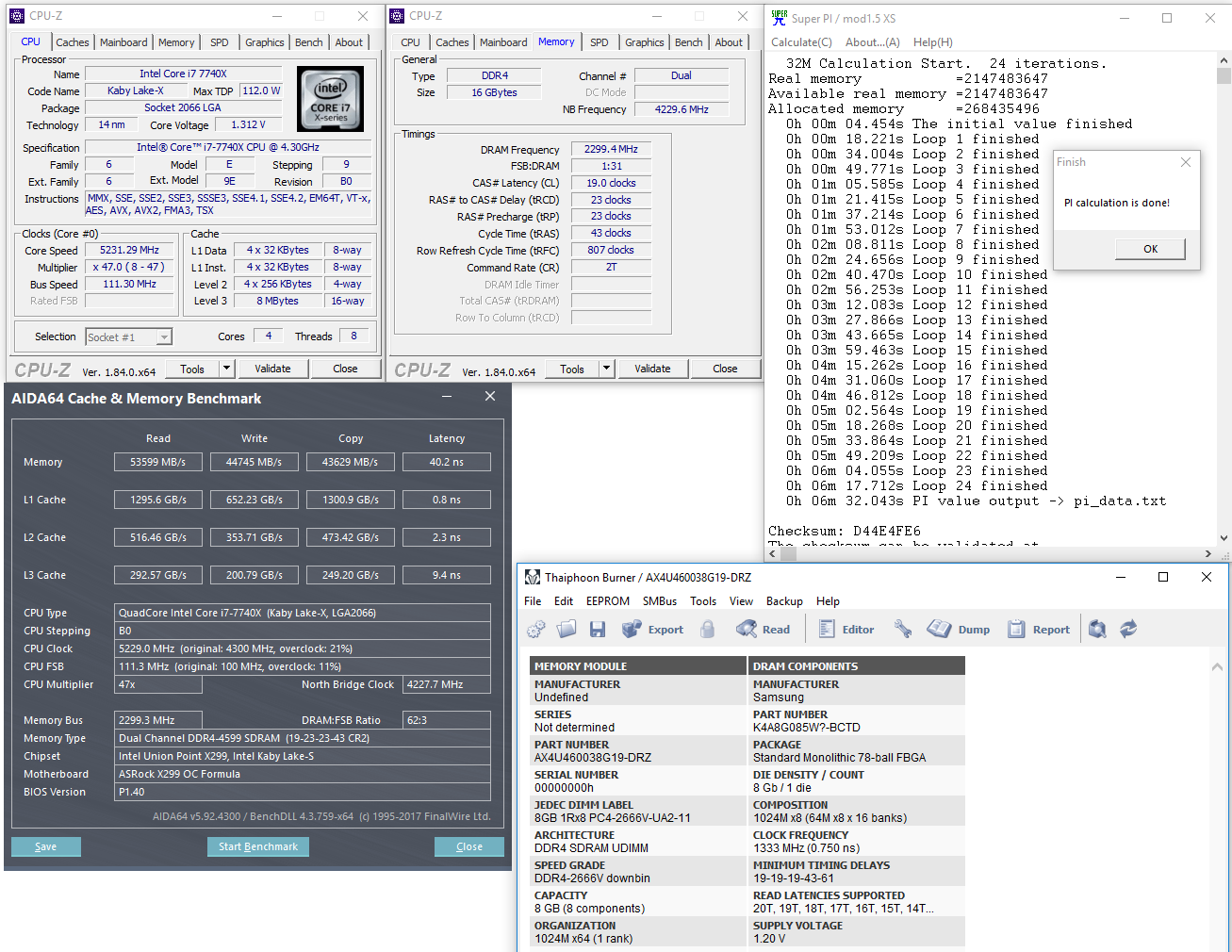
Task: Click the wrench icon in Thaiphoon Burner
Action: pyautogui.click(x=903, y=630)
